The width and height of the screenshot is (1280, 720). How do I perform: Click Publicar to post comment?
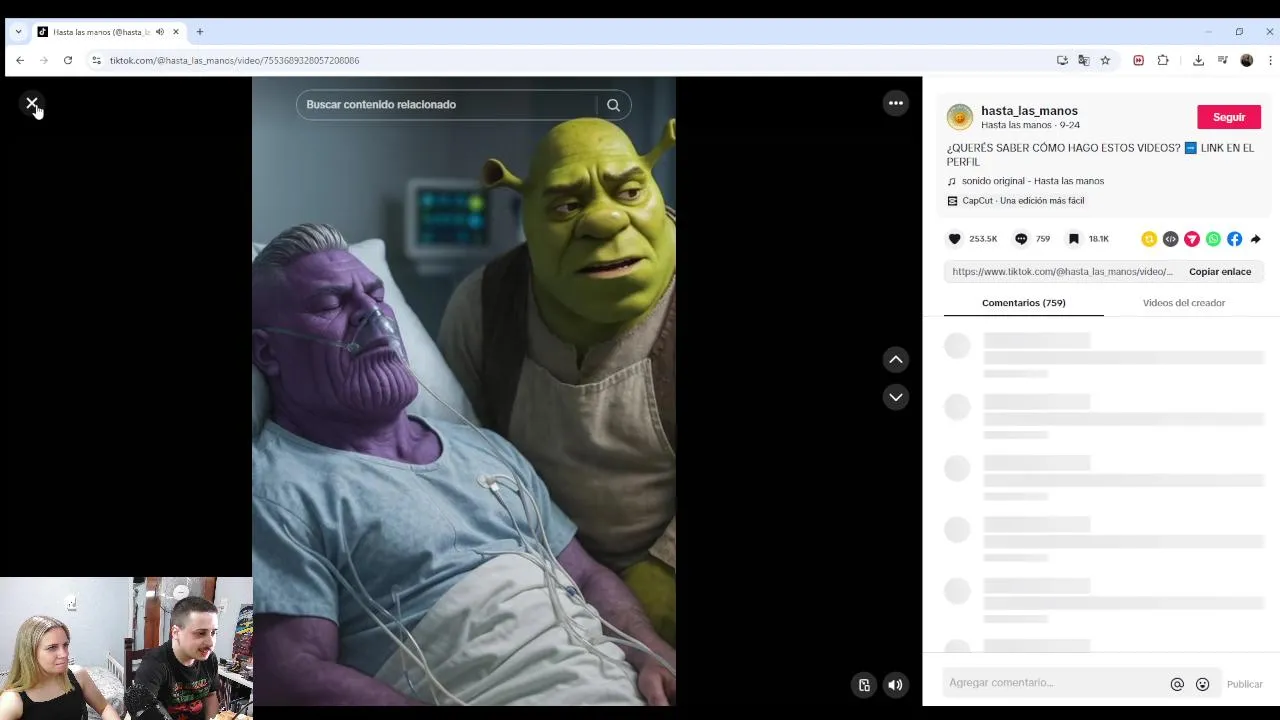point(1245,684)
